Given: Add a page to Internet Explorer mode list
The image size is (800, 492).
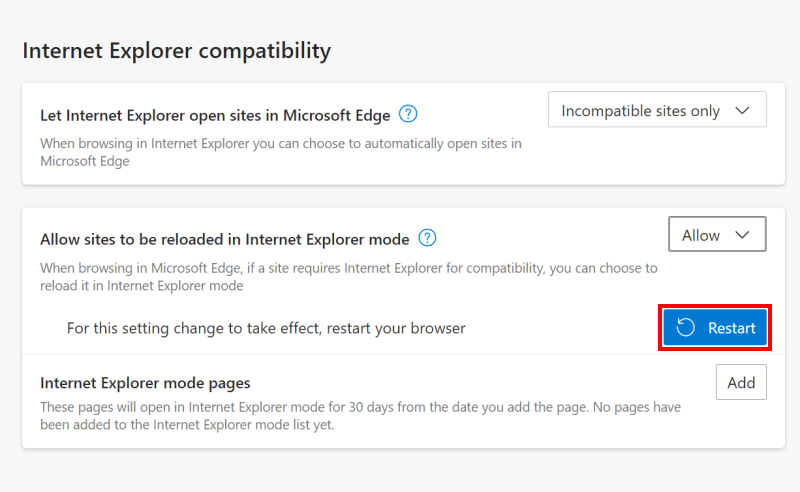Looking at the screenshot, I should (741, 382).
